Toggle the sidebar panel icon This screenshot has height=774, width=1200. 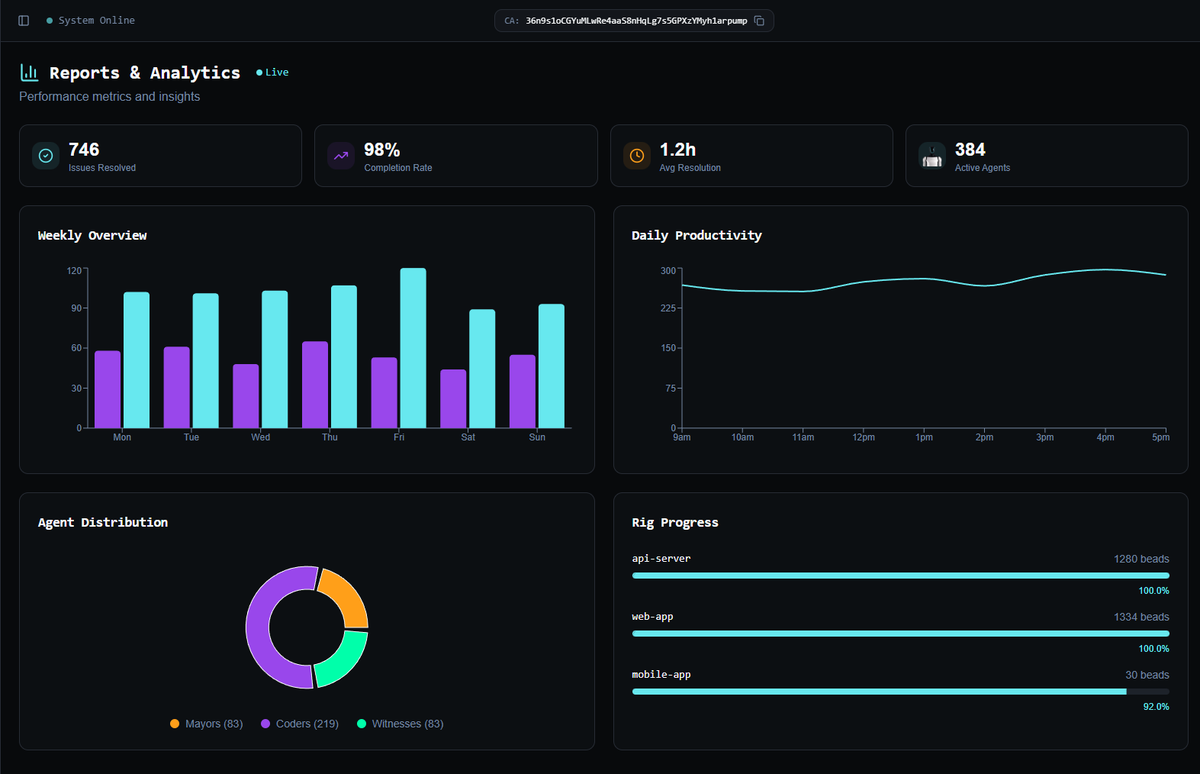(x=24, y=20)
